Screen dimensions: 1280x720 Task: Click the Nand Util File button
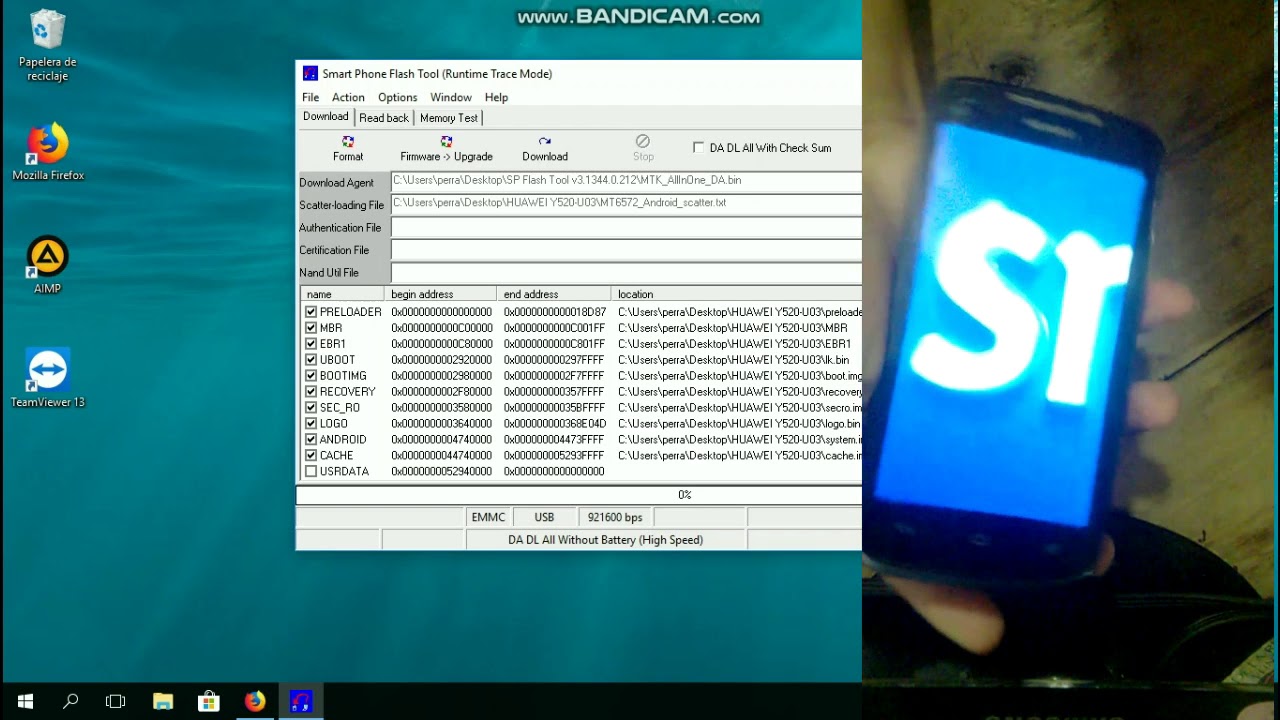tap(343, 273)
